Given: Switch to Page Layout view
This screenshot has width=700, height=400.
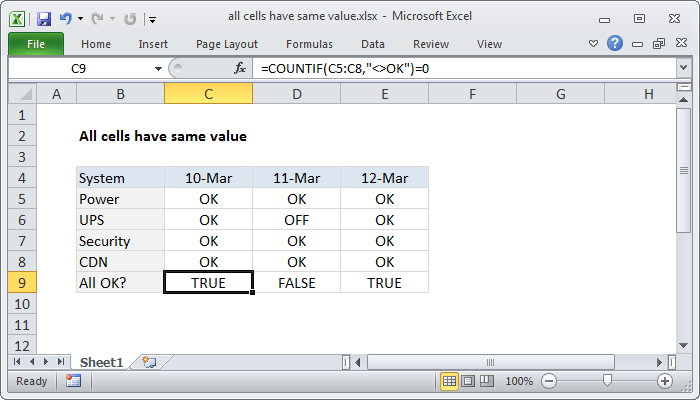Looking at the screenshot, I should coord(469,381).
